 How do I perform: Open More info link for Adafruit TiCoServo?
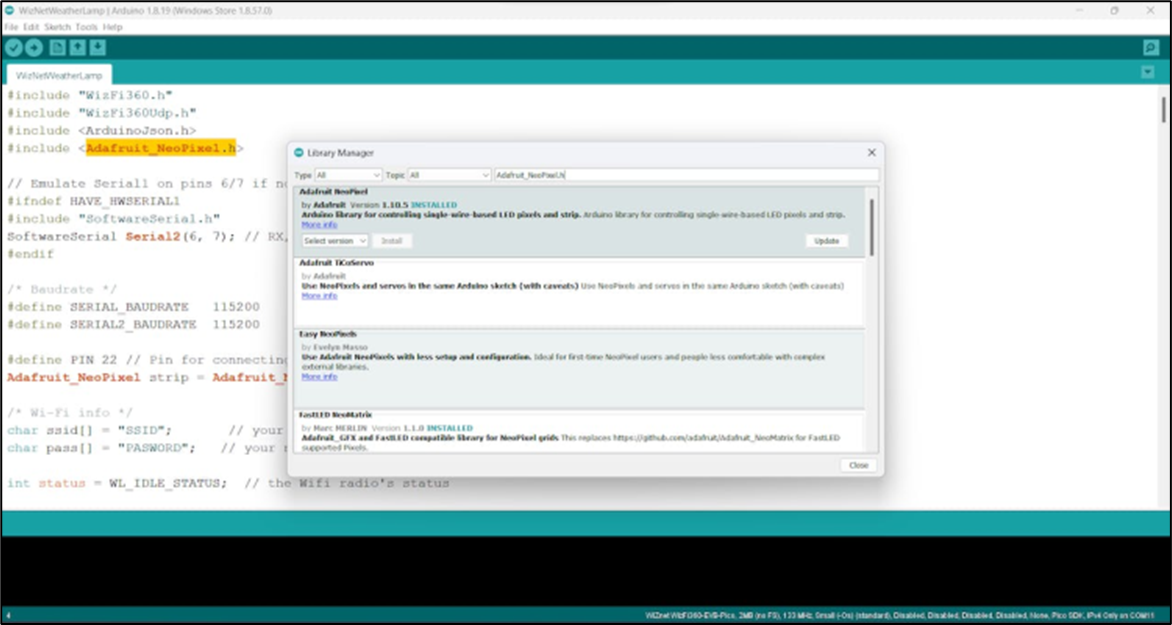coord(319,296)
